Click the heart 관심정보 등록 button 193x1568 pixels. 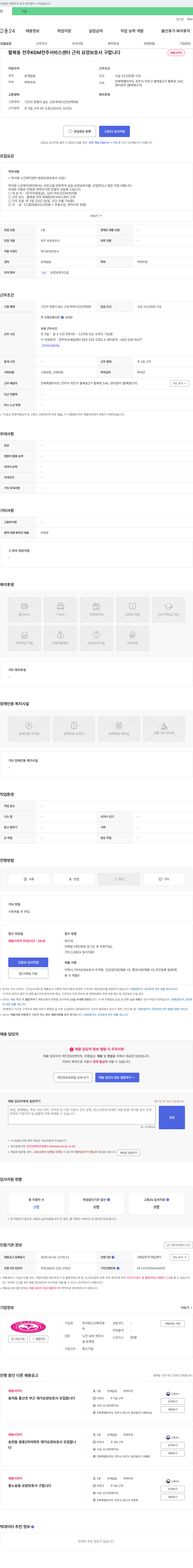pos(79,131)
